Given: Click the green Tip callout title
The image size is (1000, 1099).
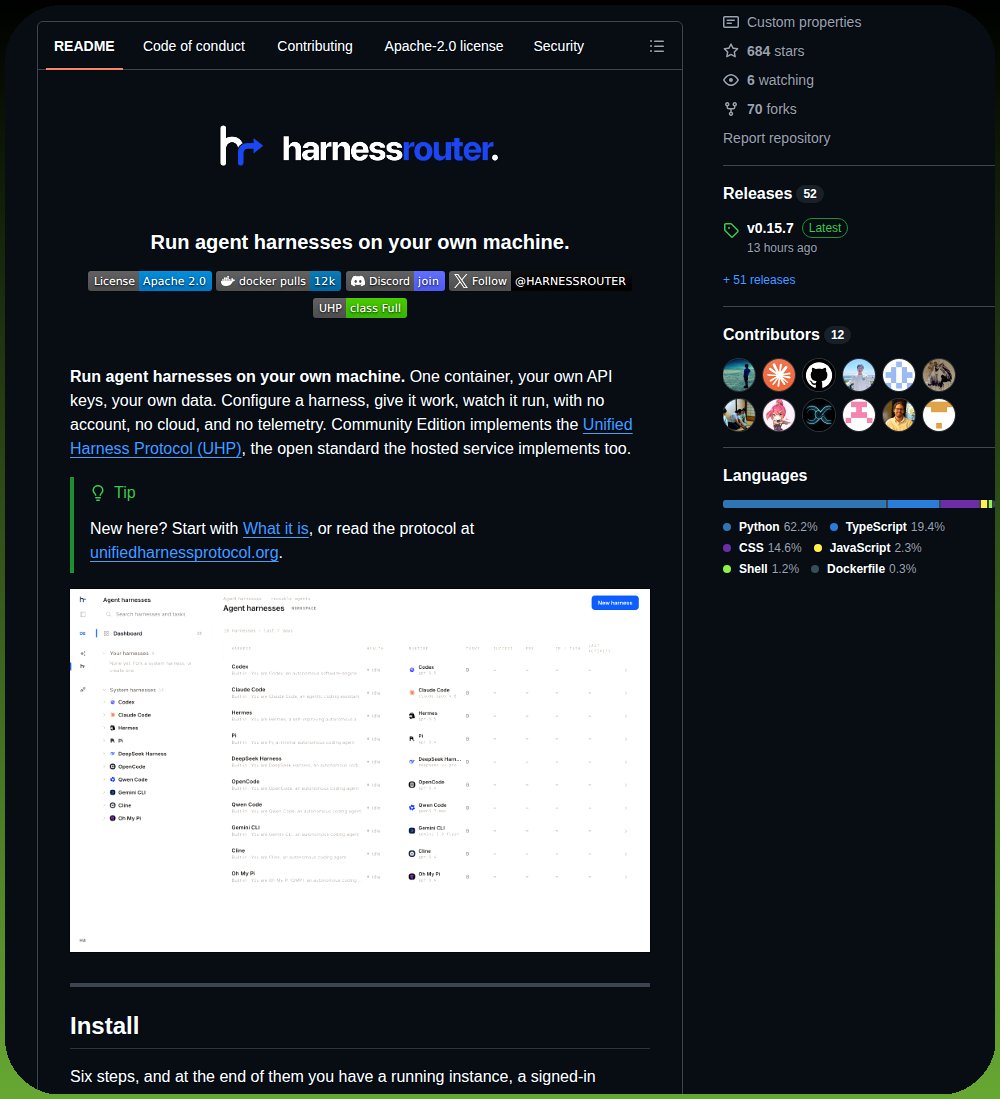Looking at the screenshot, I should pyautogui.click(x=113, y=493).
